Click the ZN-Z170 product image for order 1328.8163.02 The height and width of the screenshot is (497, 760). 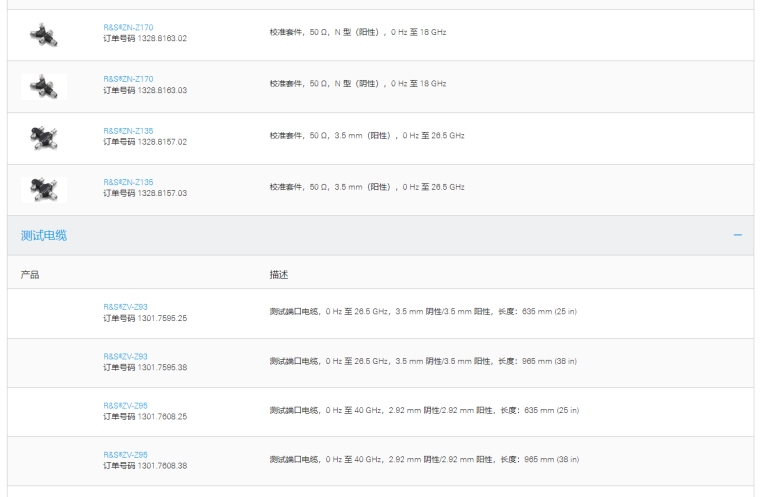[43, 35]
